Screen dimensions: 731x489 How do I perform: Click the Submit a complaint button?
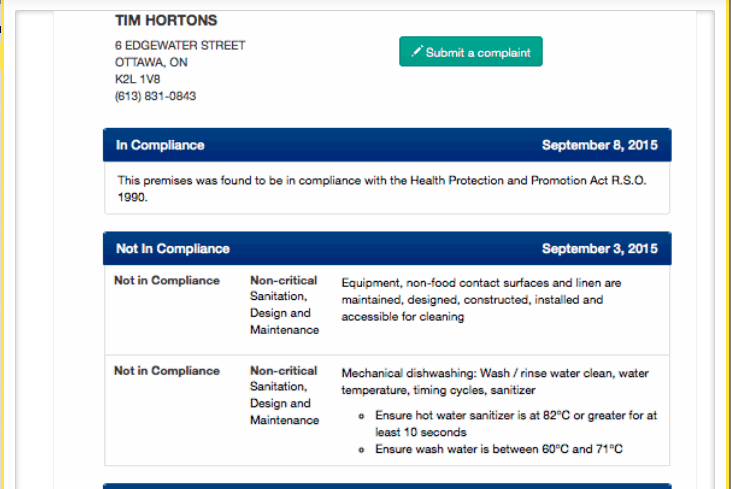tap(470, 52)
